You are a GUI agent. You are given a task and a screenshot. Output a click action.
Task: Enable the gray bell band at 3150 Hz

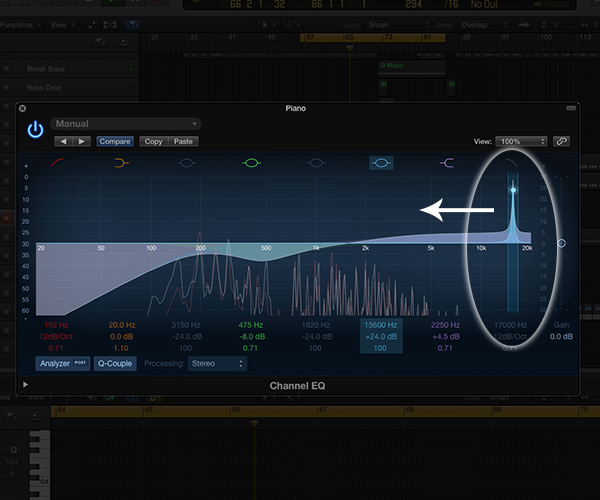(186, 163)
